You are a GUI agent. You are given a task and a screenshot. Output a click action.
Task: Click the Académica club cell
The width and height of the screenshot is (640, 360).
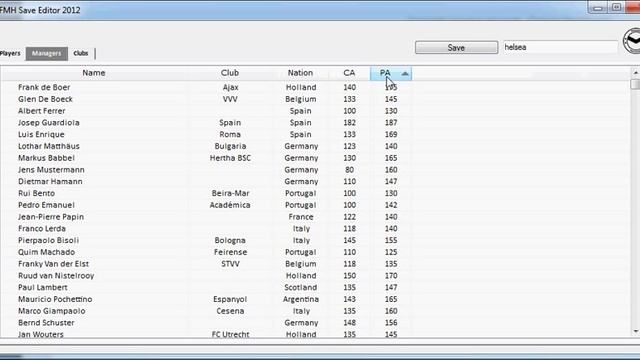coord(230,205)
